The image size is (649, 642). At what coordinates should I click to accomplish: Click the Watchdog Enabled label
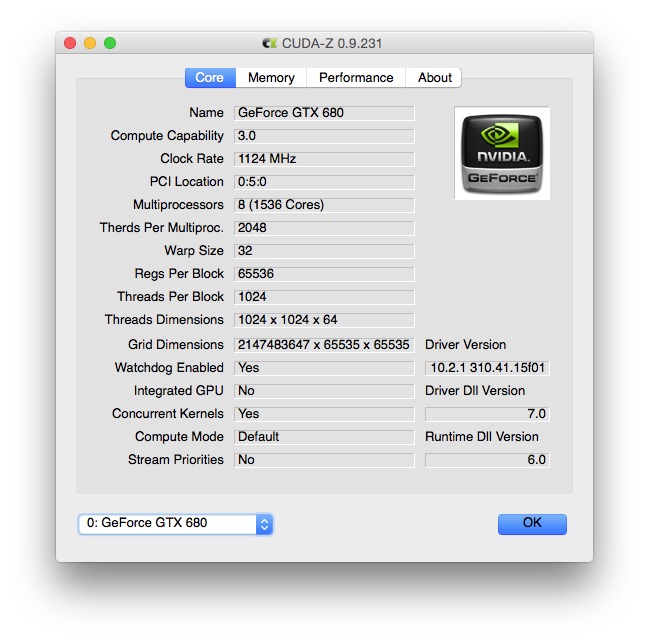(169, 368)
